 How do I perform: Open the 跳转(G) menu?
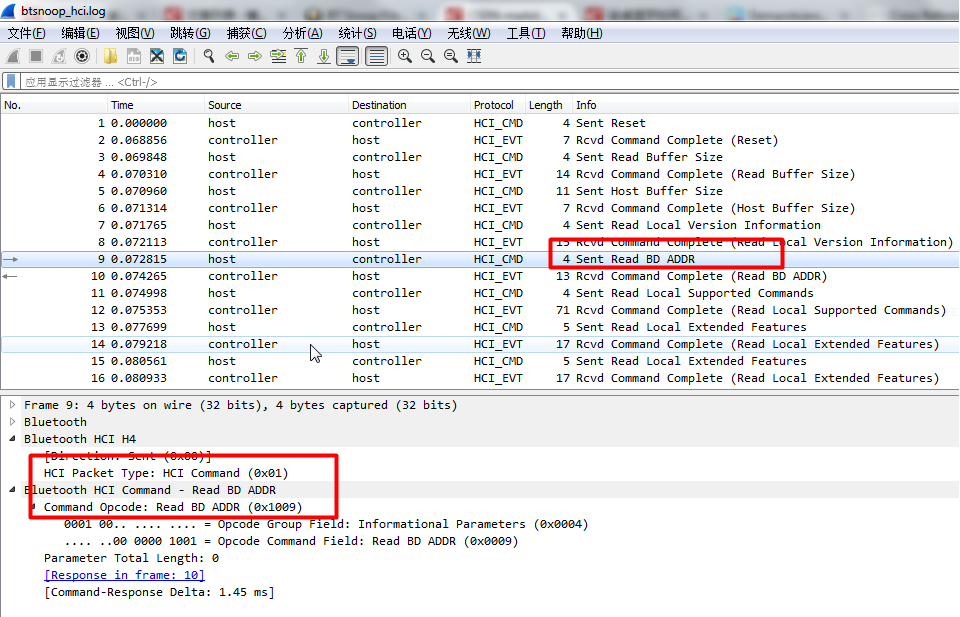[x=190, y=34]
